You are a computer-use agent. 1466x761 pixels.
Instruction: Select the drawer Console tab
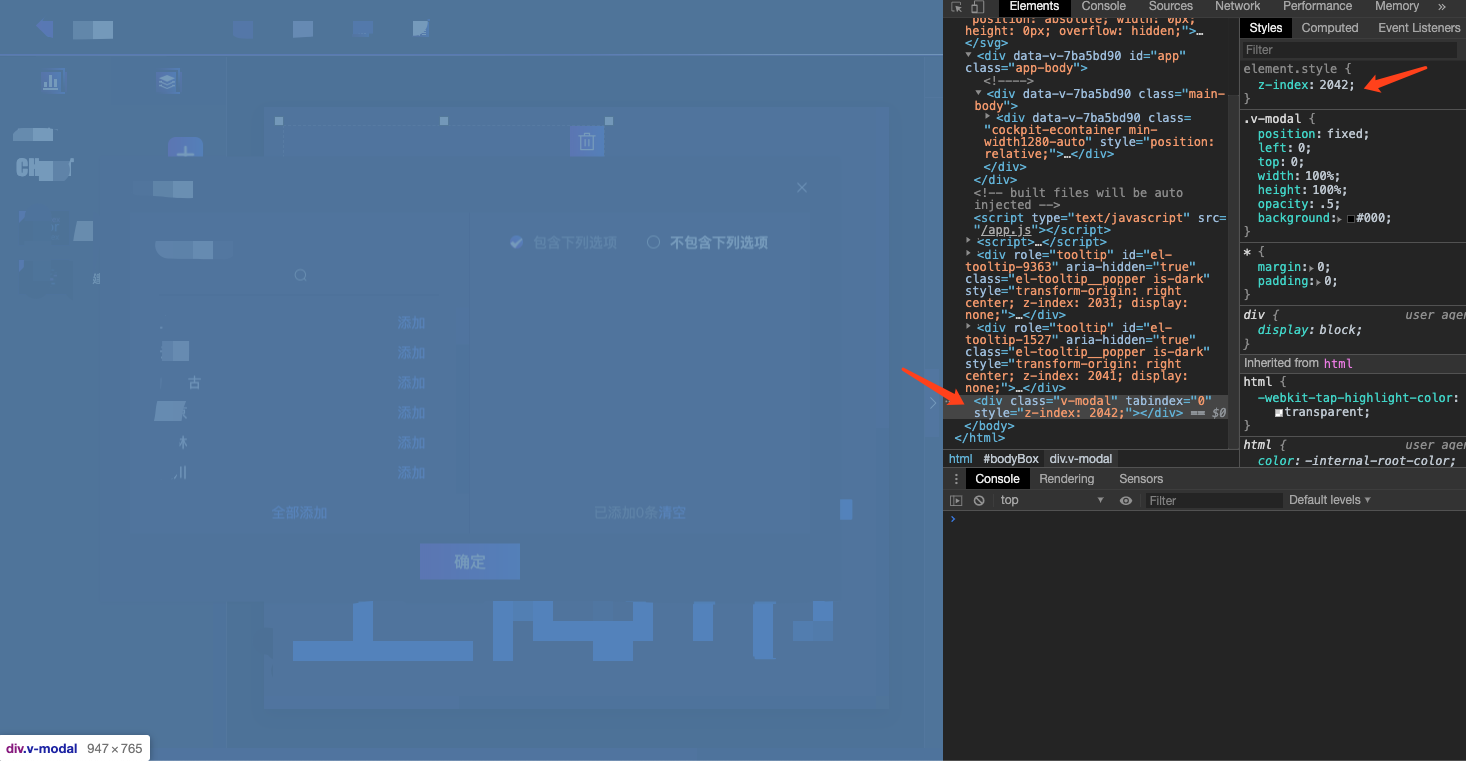tap(997, 479)
